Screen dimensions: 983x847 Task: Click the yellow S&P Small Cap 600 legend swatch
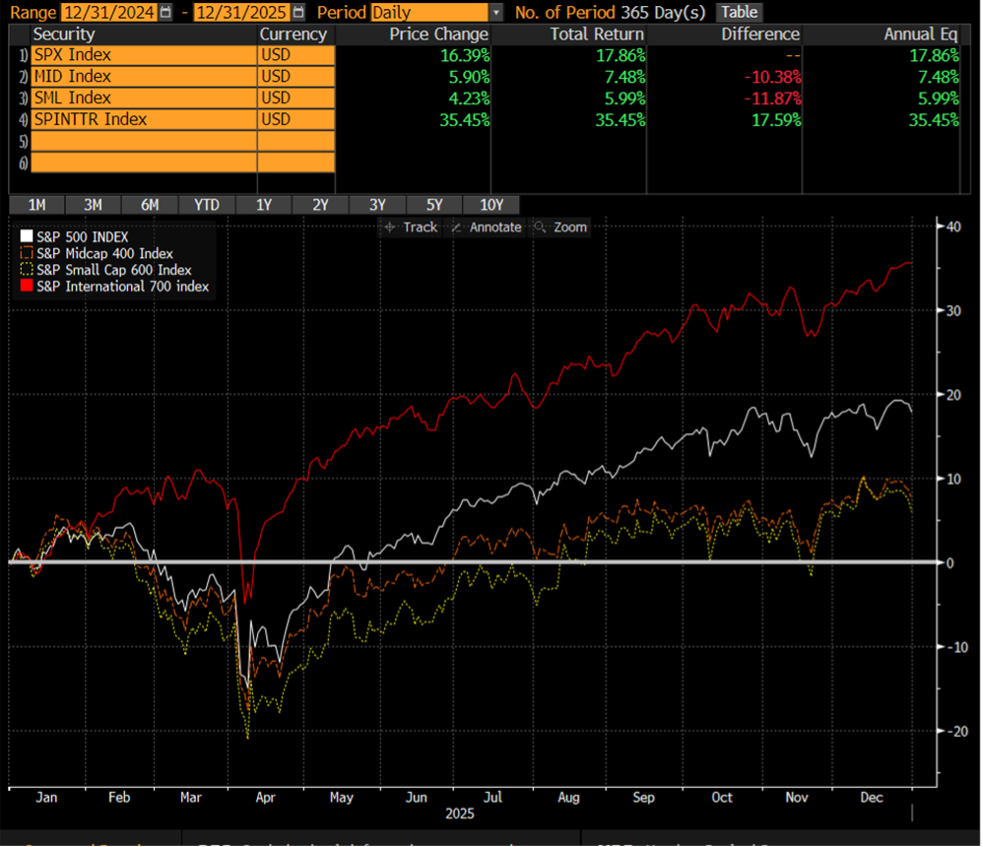coord(26,270)
